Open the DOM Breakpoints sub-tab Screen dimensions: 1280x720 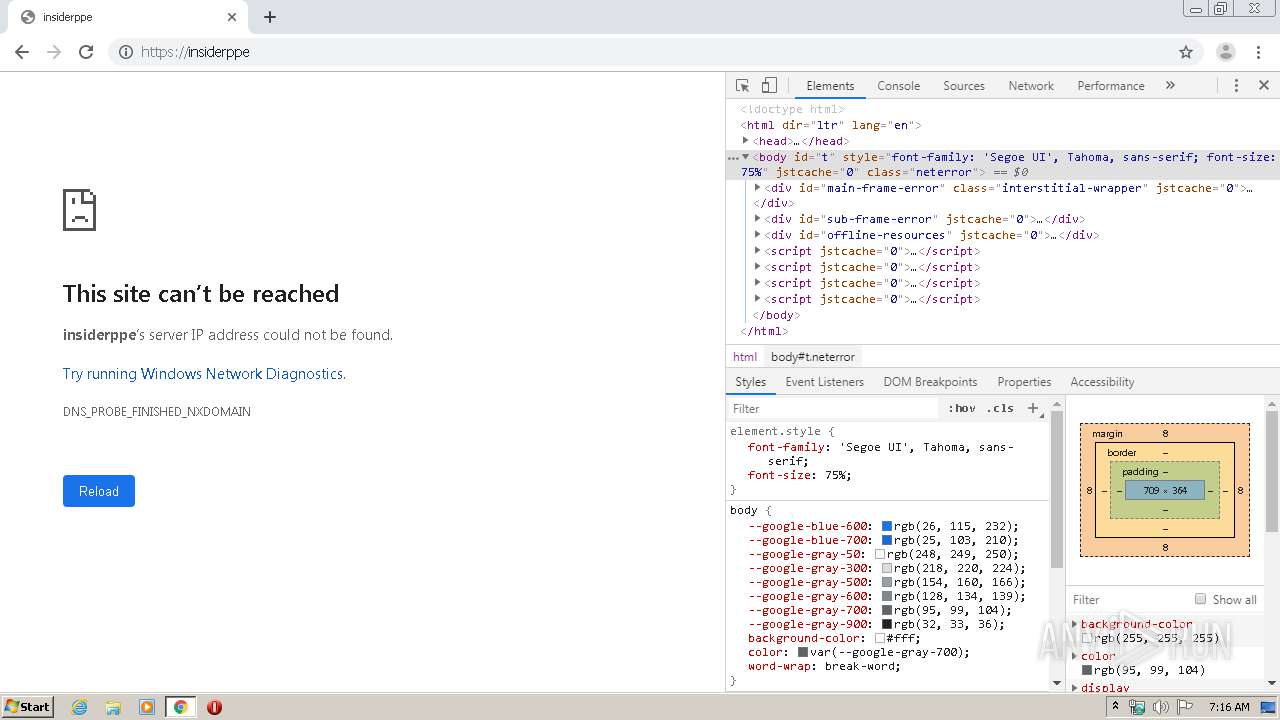coord(930,382)
